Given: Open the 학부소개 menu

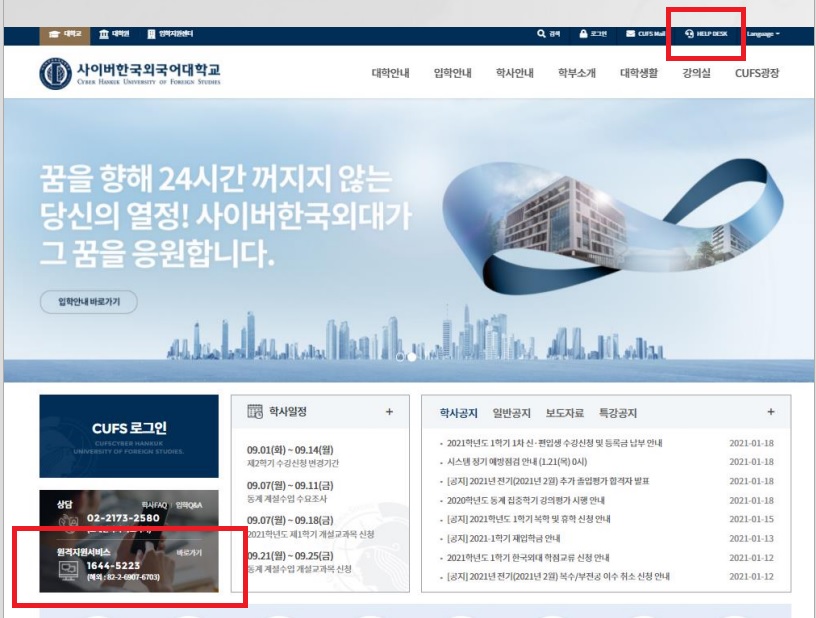Looking at the screenshot, I should point(577,73).
